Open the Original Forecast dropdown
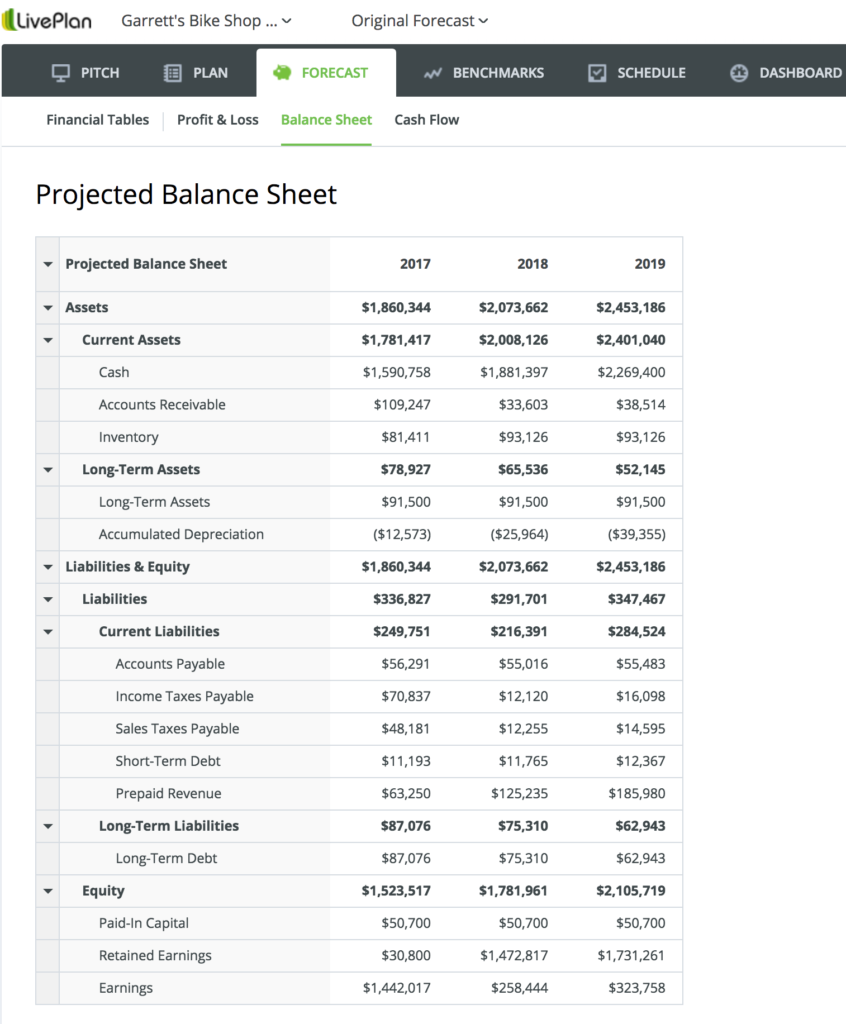Screen dimensions: 846x1024 click(418, 20)
